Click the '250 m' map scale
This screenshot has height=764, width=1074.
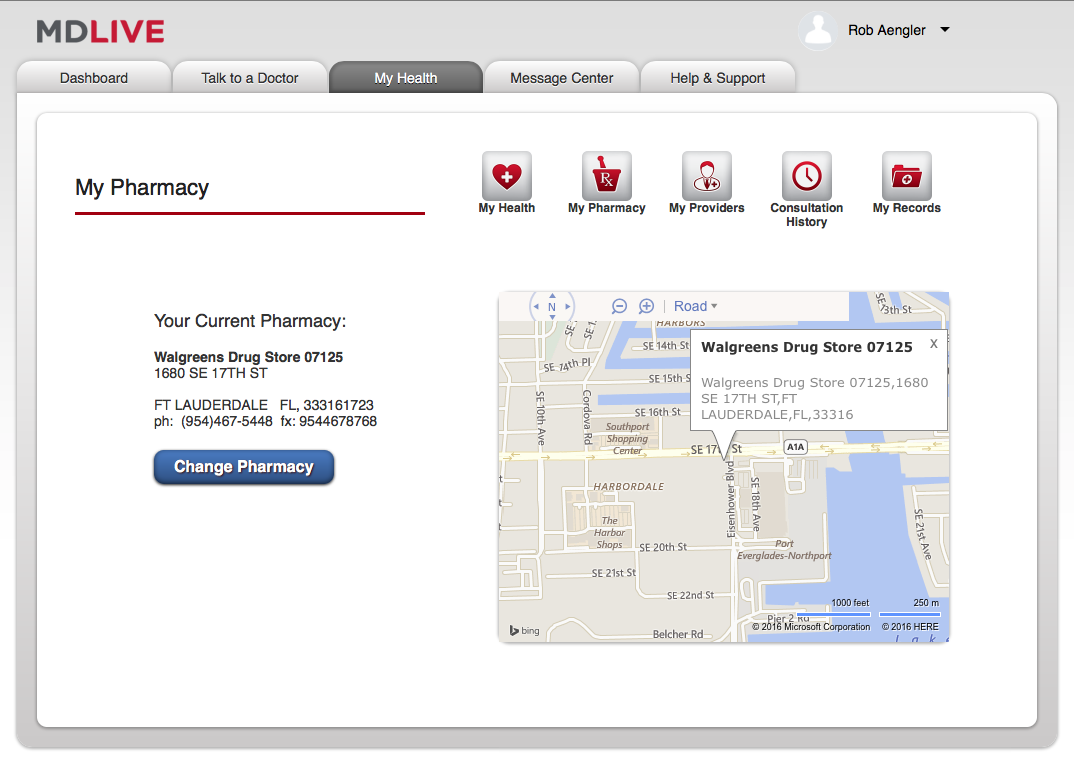(x=926, y=603)
